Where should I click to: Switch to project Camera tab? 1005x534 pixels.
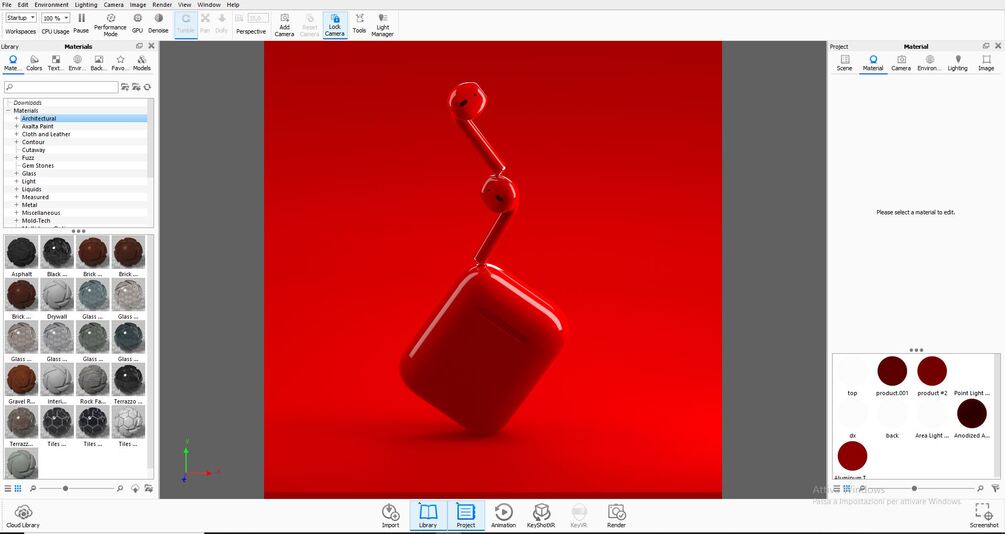pos(901,63)
